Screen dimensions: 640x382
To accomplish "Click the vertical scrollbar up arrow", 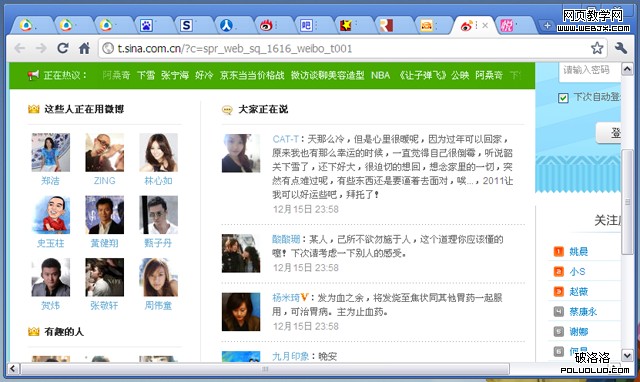I will [627, 69].
